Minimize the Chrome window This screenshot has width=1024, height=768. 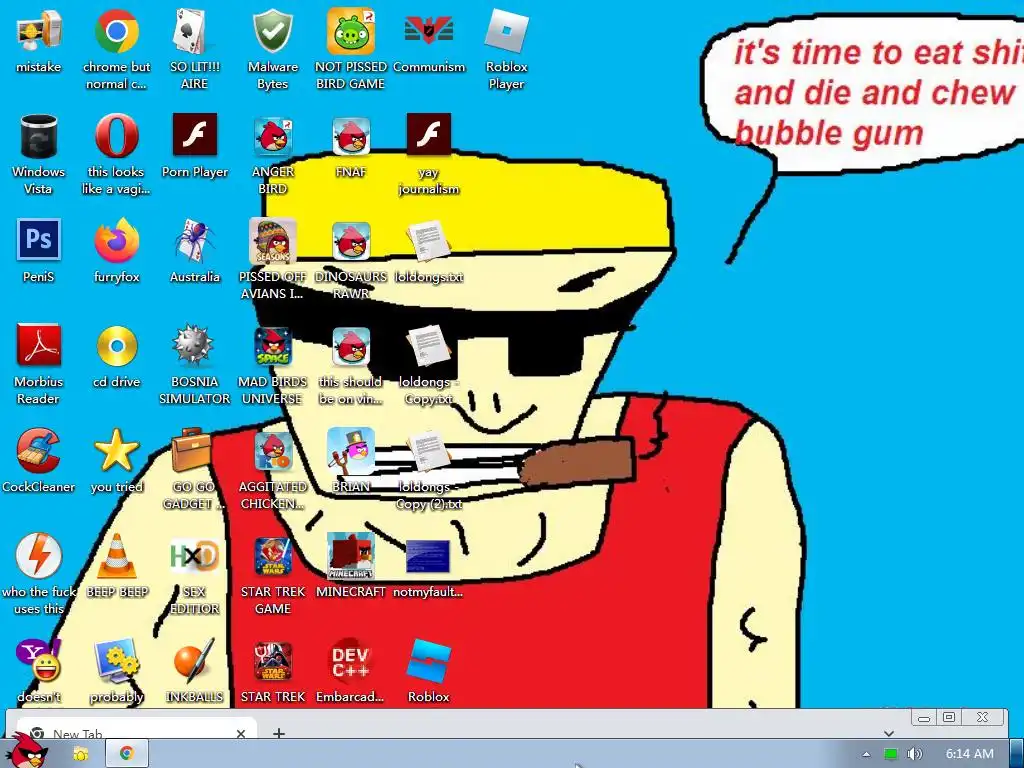[924, 718]
